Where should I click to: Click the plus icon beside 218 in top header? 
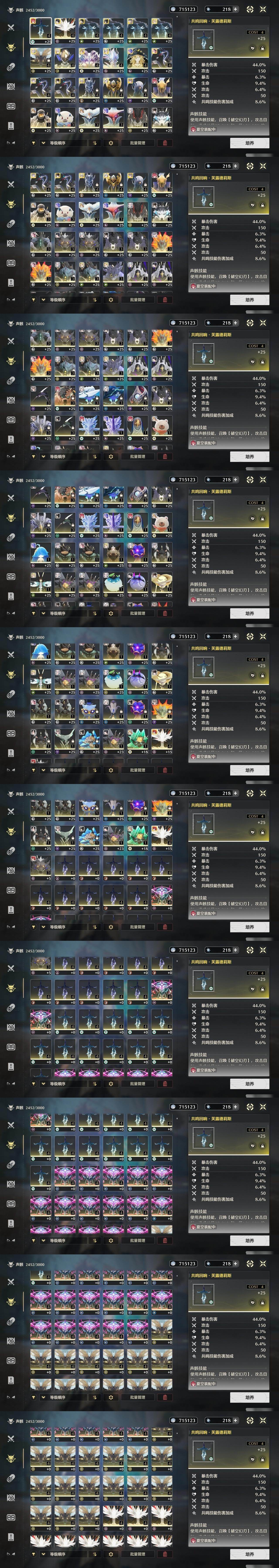(235, 9)
